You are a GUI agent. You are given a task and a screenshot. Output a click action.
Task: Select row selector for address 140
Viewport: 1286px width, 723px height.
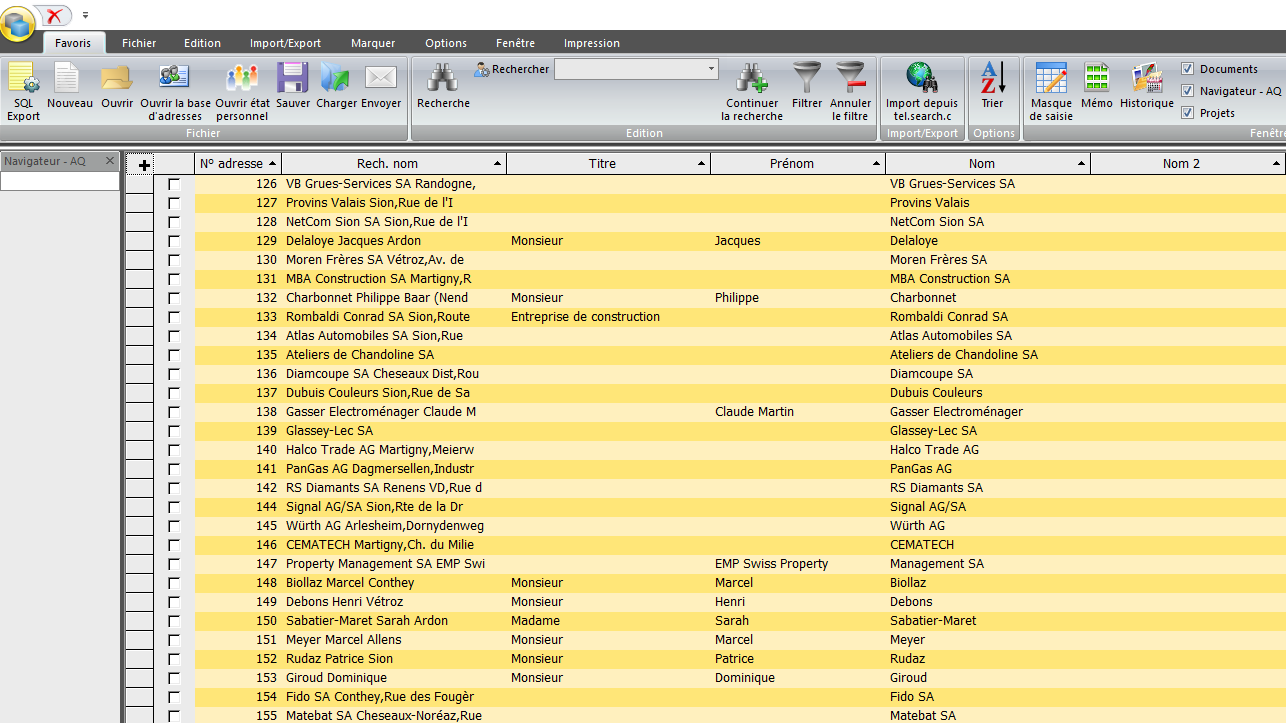(139, 450)
